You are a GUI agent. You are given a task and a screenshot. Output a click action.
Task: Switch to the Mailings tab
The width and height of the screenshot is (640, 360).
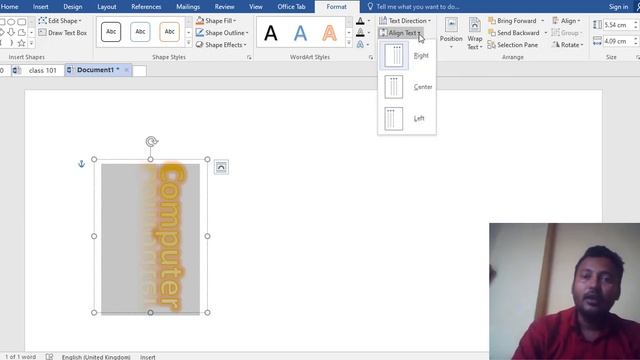click(x=188, y=7)
